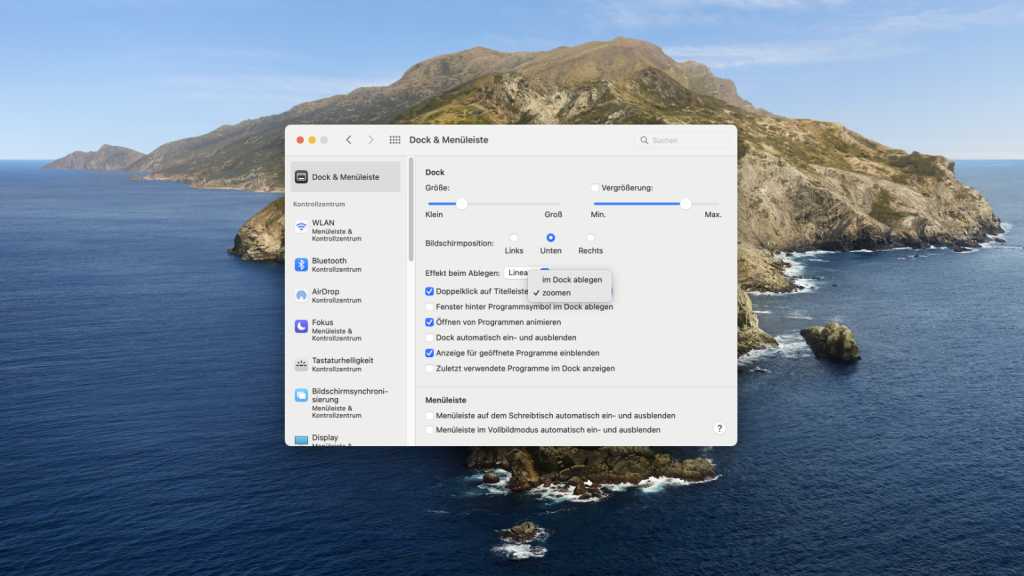Enable Menüleiste im Vollbildmodus automatisch ausblenden
Screen dimensions: 1024x576
(x=429, y=430)
